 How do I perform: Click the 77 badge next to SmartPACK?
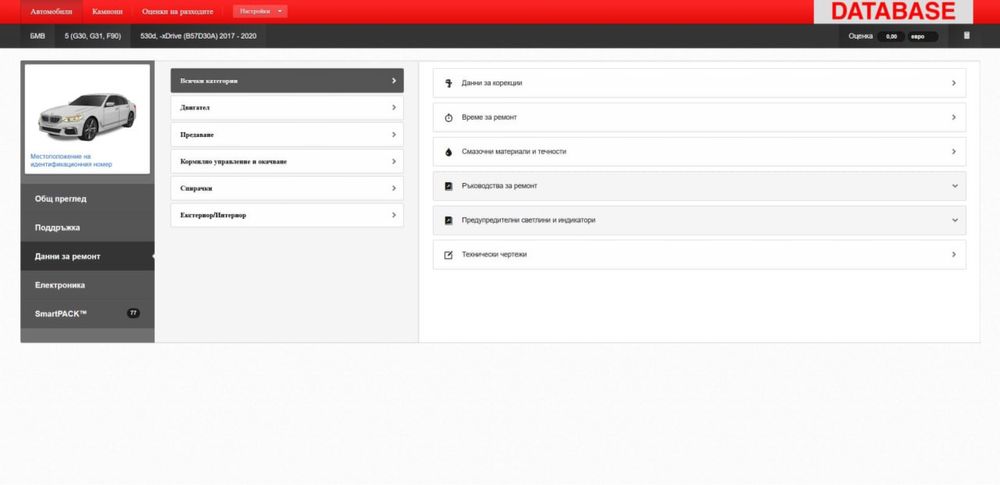coord(133,313)
